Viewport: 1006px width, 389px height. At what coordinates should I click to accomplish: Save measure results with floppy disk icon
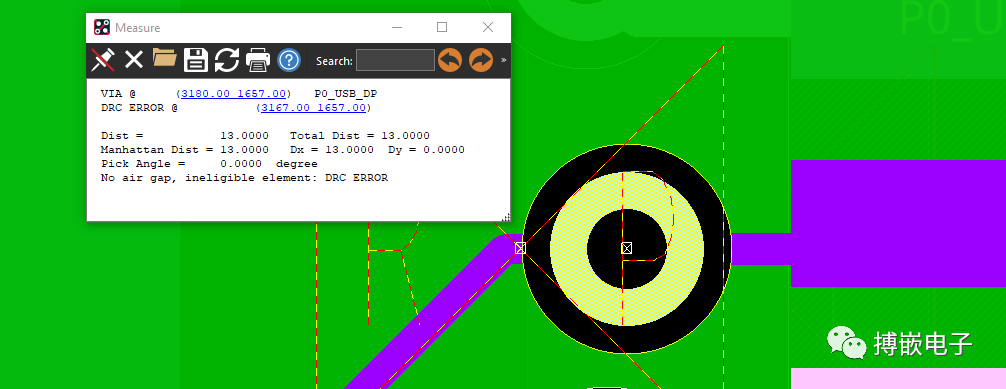[196, 60]
